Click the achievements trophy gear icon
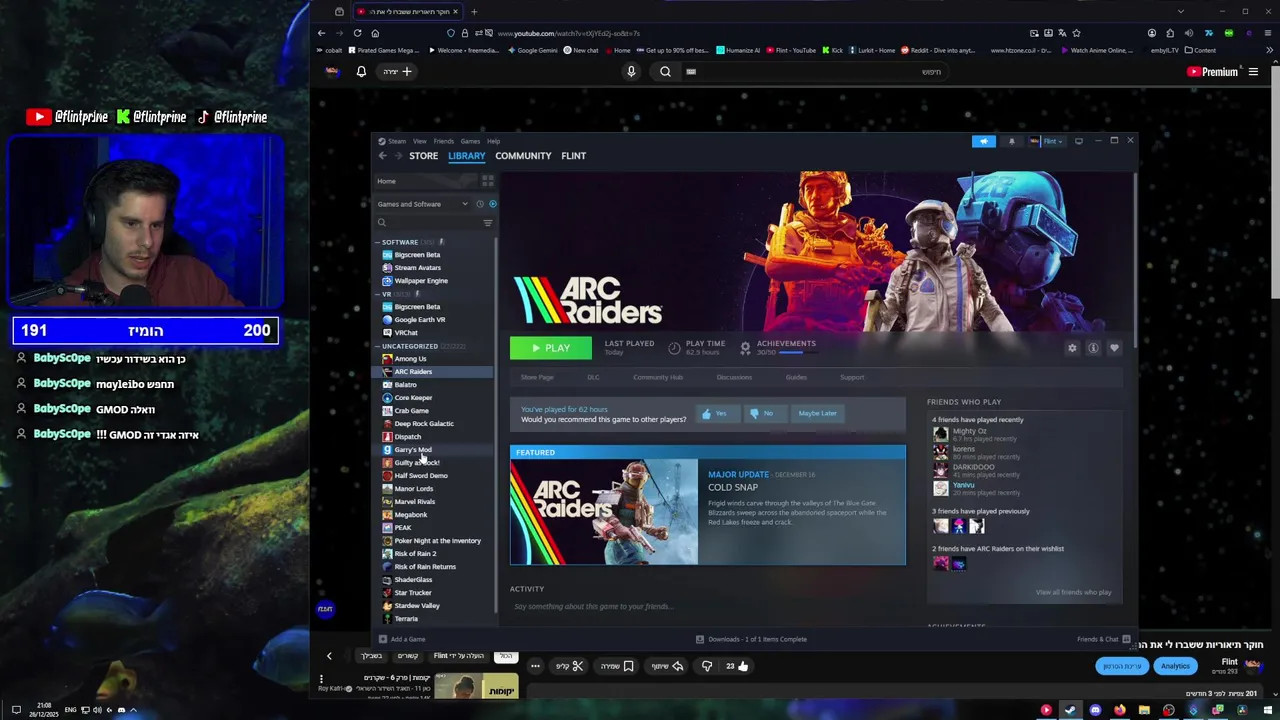Image resolution: width=1280 pixels, height=720 pixels. [x=745, y=348]
